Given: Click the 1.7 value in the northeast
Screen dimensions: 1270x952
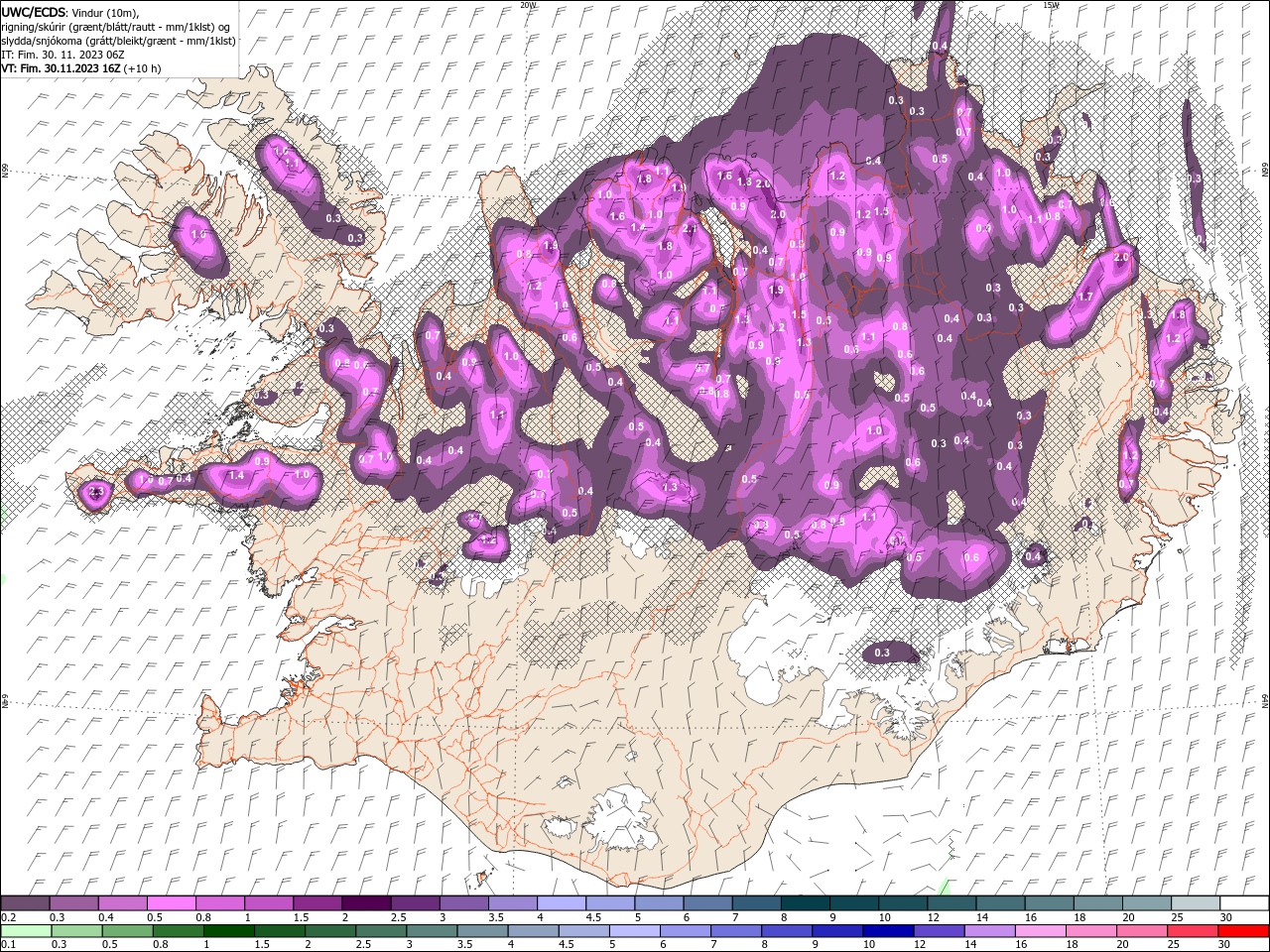Looking at the screenshot, I should click(x=1084, y=297).
